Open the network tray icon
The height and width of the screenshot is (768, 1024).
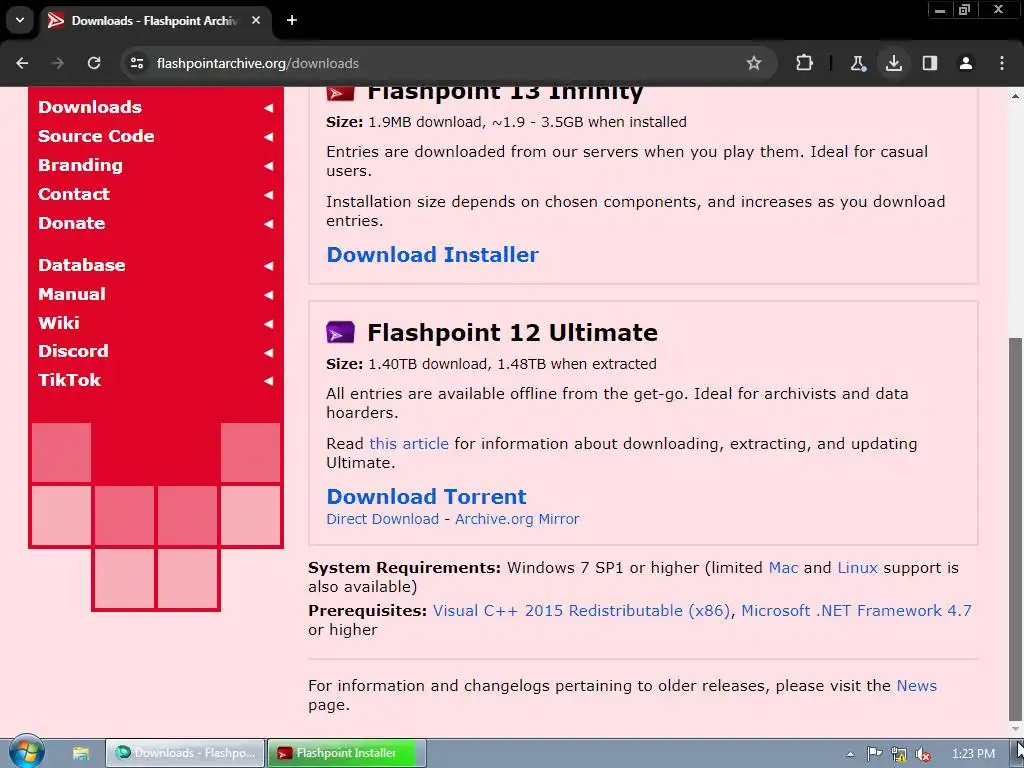pos(899,754)
